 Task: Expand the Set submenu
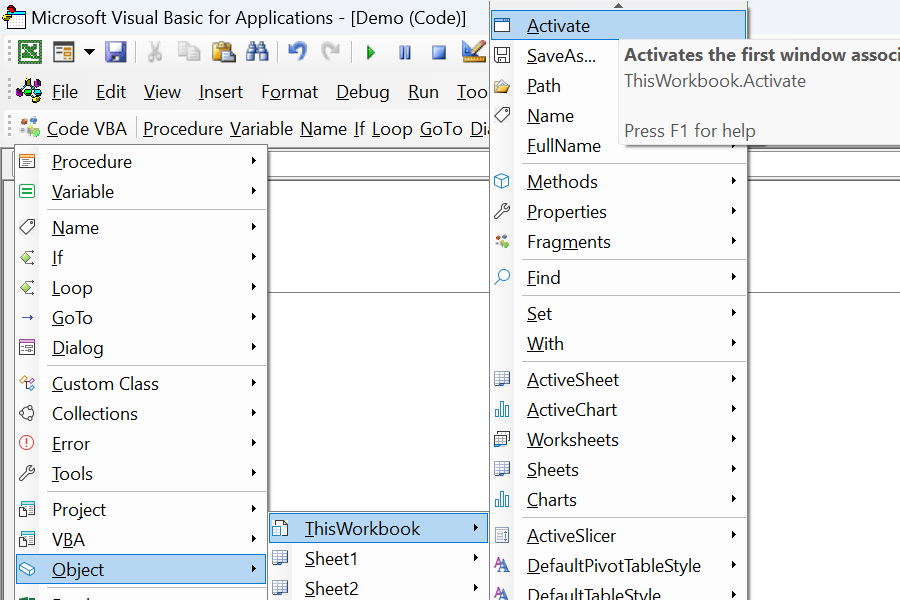(619, 314)
